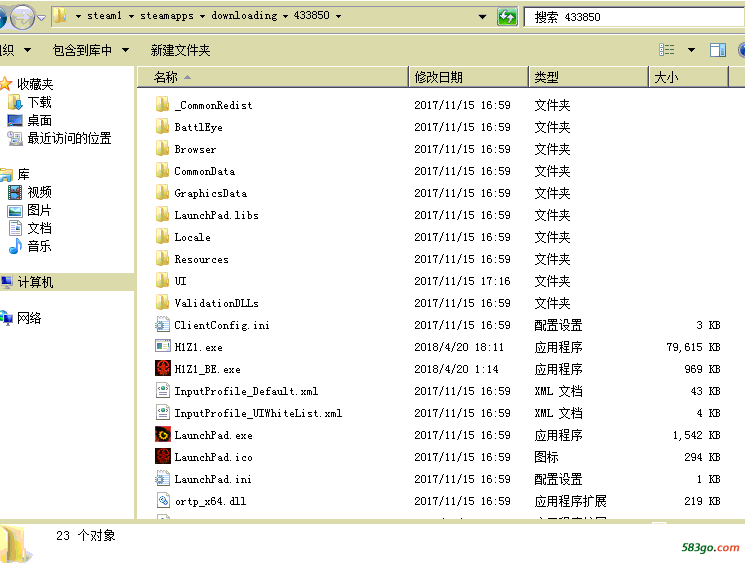Click the 79,615 KB size value
The height and width of the screenshot is (563, 745).
coord(693,347)
